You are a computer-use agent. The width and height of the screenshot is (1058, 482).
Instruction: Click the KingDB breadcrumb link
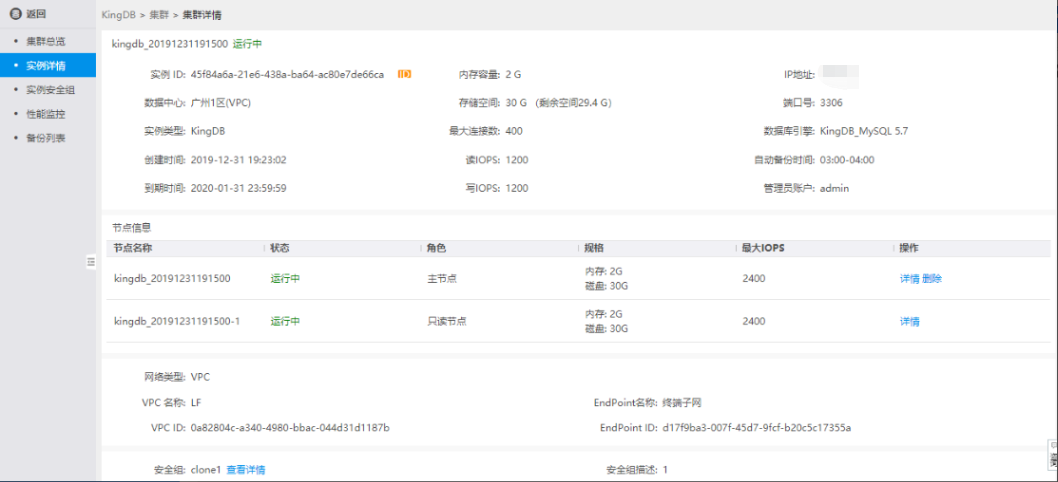(x=119, y=16)
